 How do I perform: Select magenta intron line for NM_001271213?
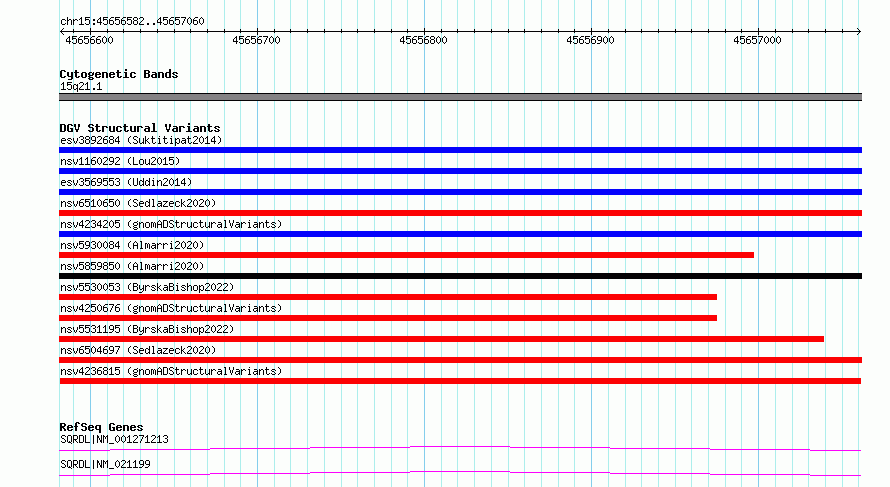460,448
